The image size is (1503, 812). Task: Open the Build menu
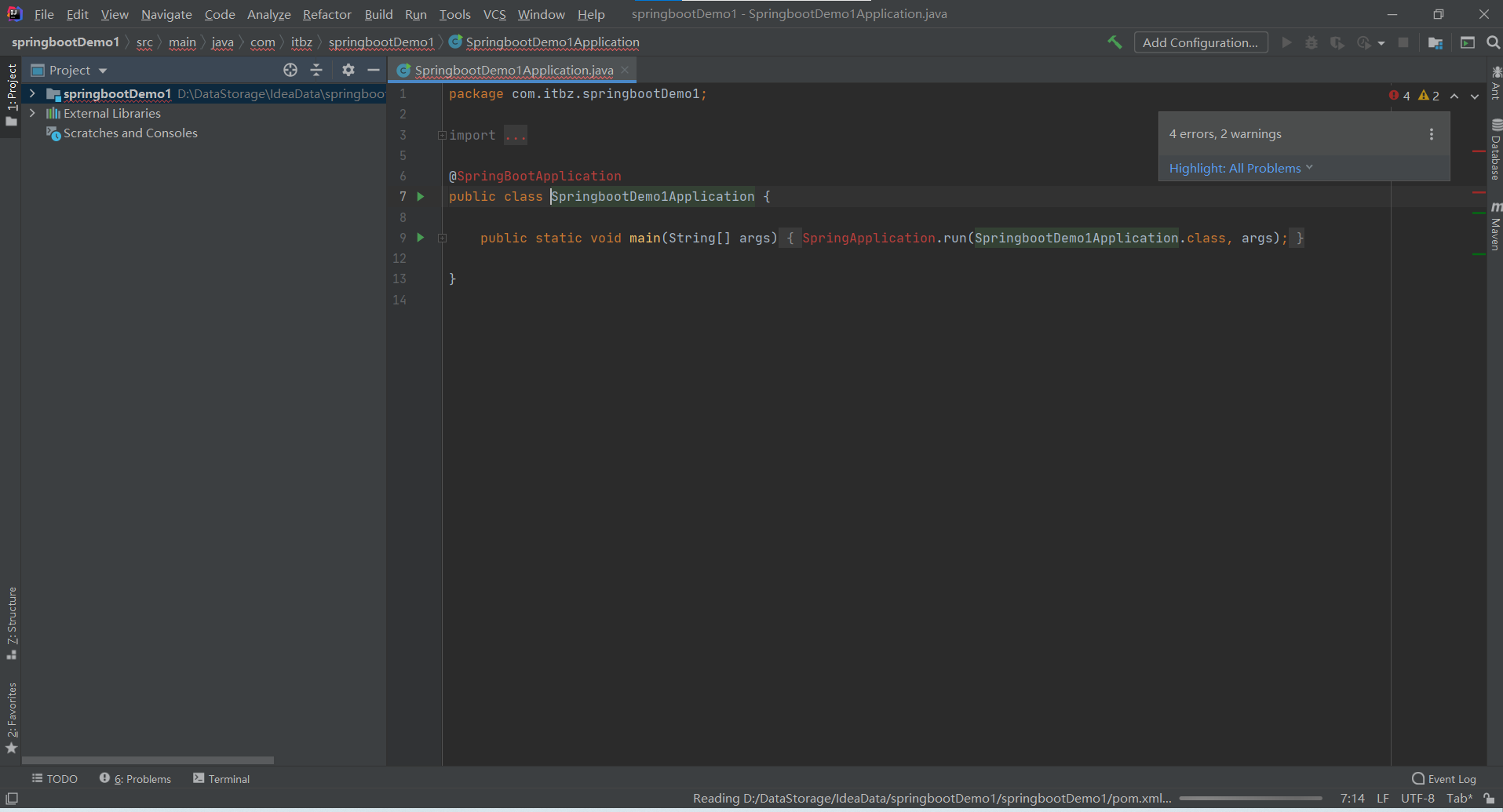(x=378, y=14)
